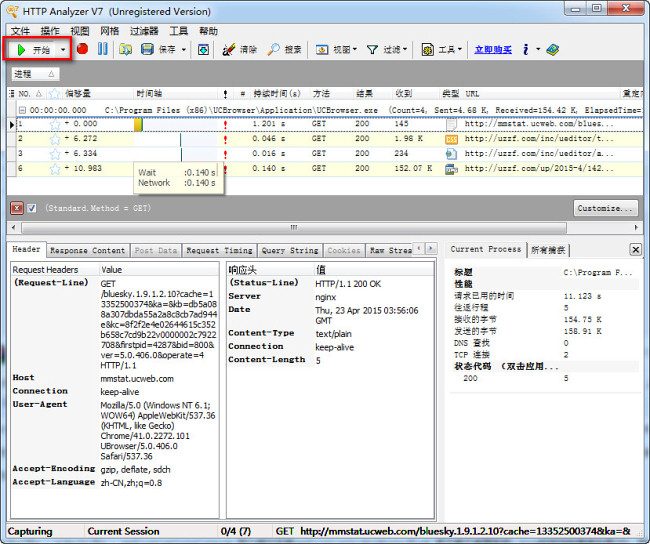This screenshot has height=544, width=650.
Task: Click the web file type icon on row 3
Action: pos(451,154)
